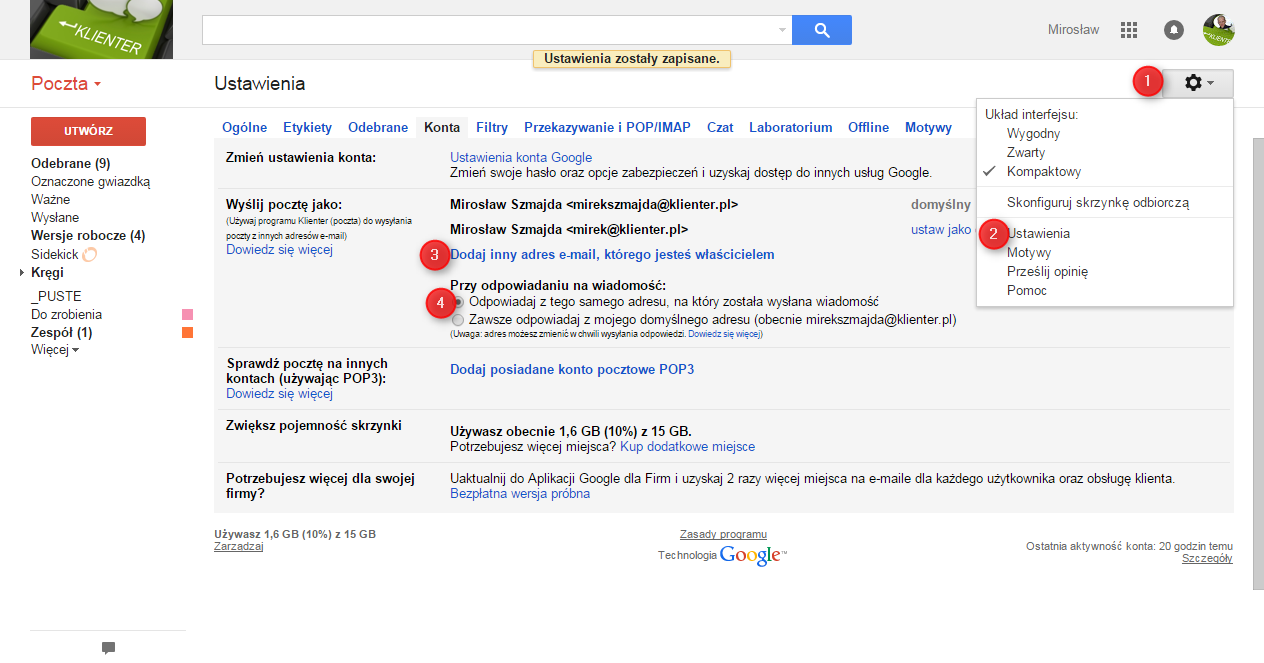
Task: Open the Sidekick label
Action: (x=55, y=254)
